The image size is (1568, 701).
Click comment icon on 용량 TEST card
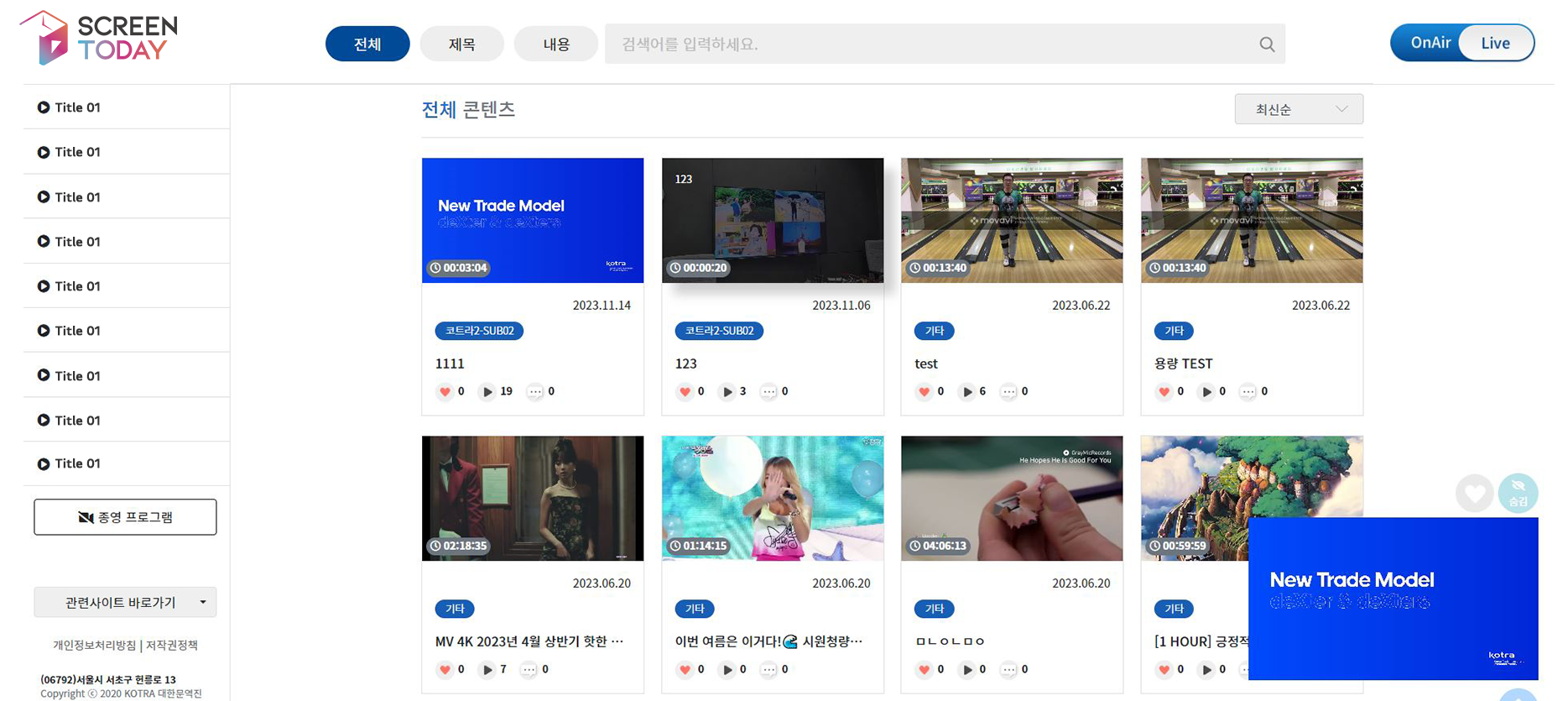tap(1248, 392)
